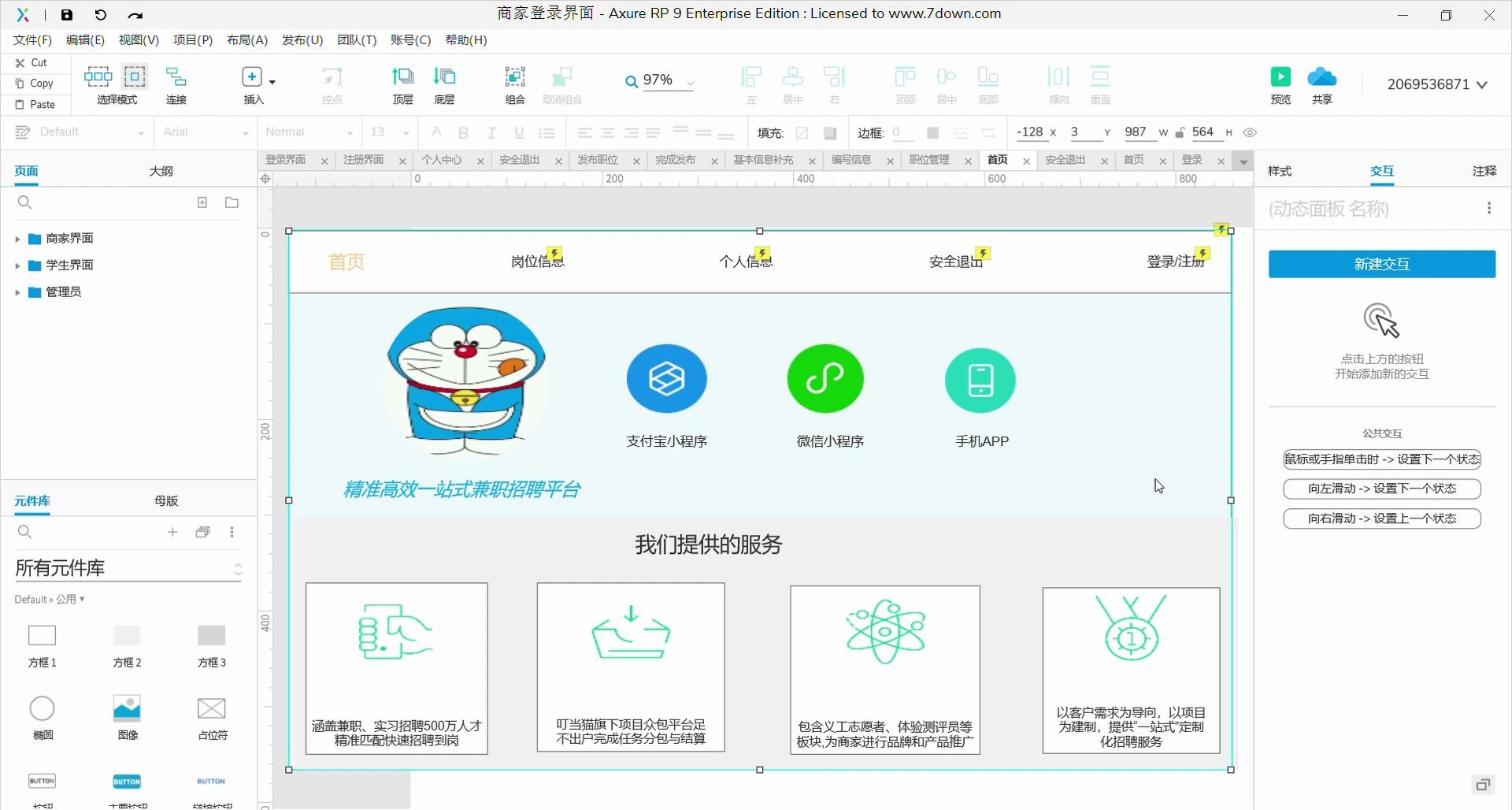Switch to the 样式 style tab
The height and width of the screenshot is (810, 1512).
coord(1280,171)
